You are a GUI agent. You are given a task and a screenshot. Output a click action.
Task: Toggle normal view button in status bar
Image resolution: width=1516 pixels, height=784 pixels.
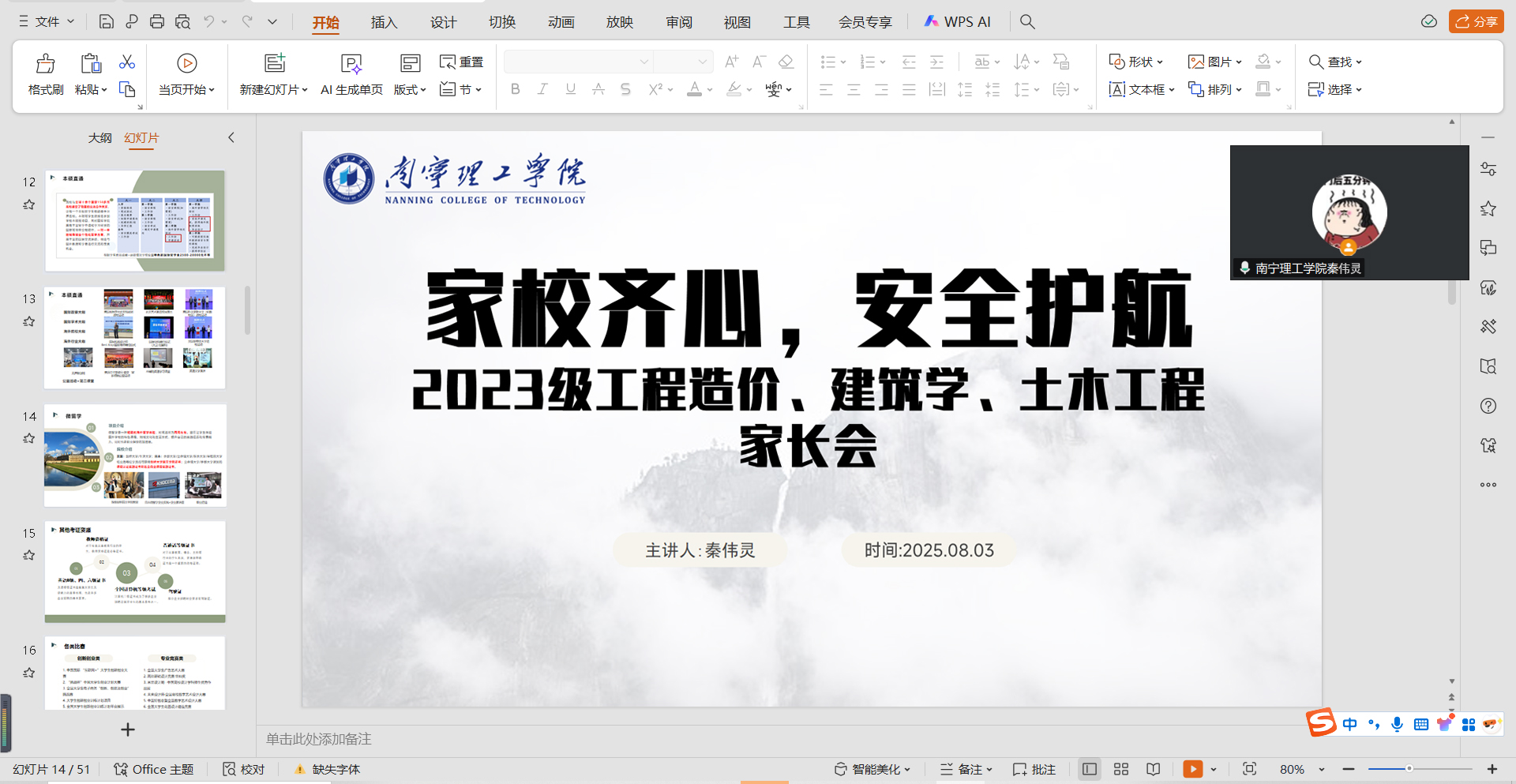tap(1090, 769)
